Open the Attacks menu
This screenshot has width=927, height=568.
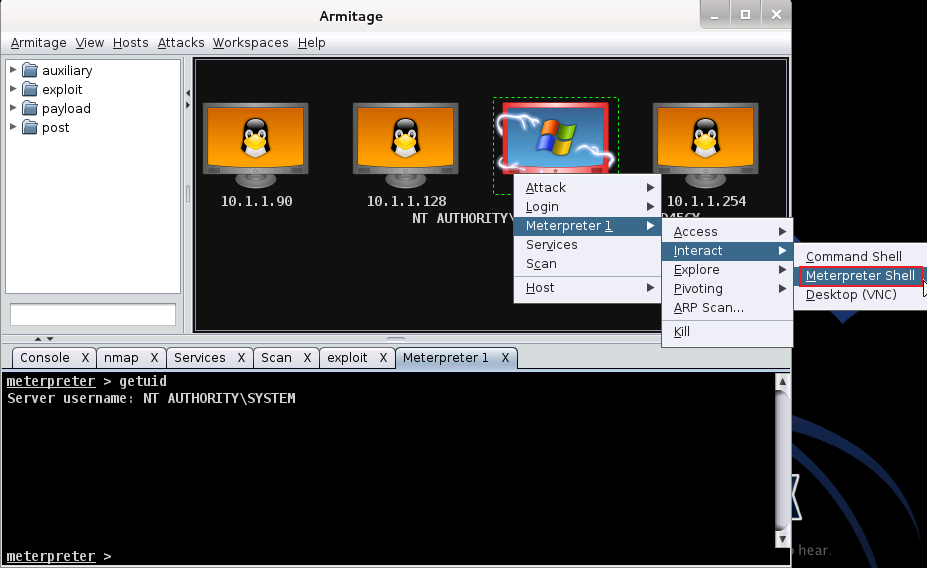pyautogui.click(x=181, y=43)
